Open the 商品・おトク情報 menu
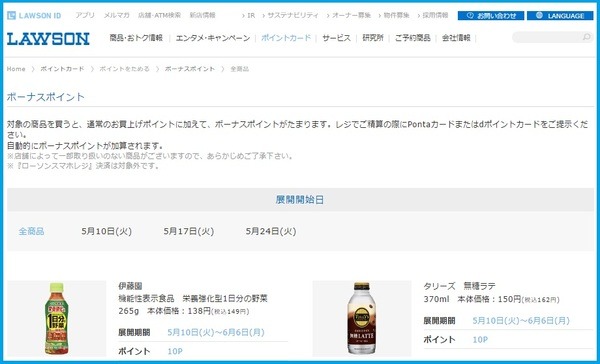The height and width of the screenshot is (364, 600). [x=136, y=38]
